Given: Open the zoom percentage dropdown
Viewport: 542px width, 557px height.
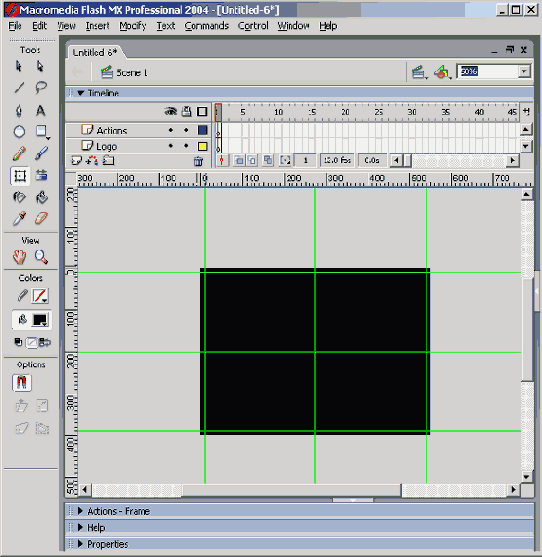Looking at the screenshot, I should pos(524,71).
